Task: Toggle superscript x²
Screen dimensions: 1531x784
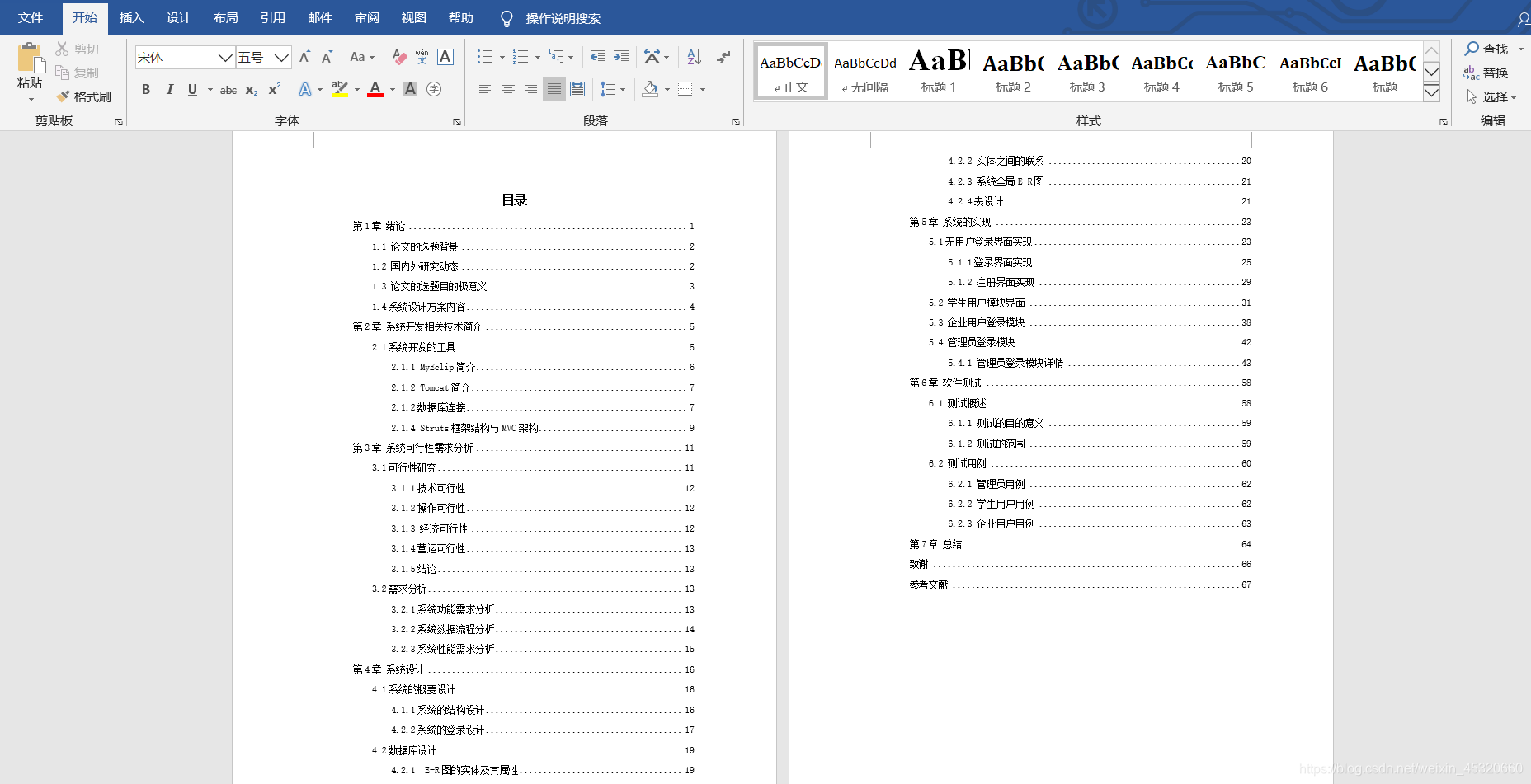Action: pos(275,89)
